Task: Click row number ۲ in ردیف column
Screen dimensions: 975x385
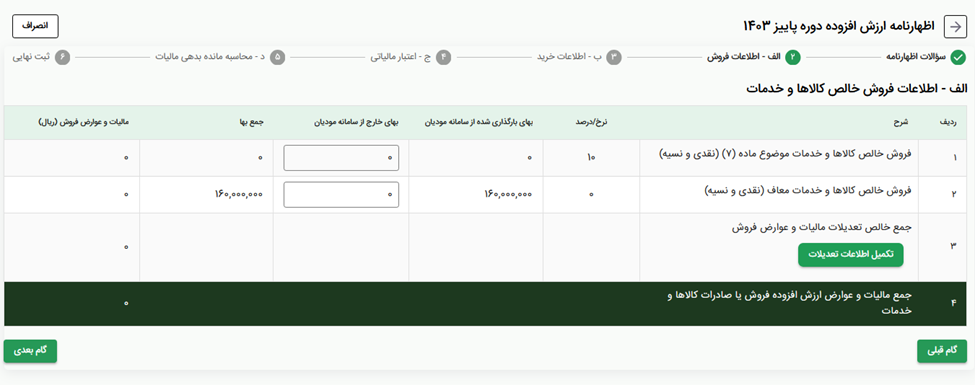Action: pyautogui.click(x=954, y=195)
